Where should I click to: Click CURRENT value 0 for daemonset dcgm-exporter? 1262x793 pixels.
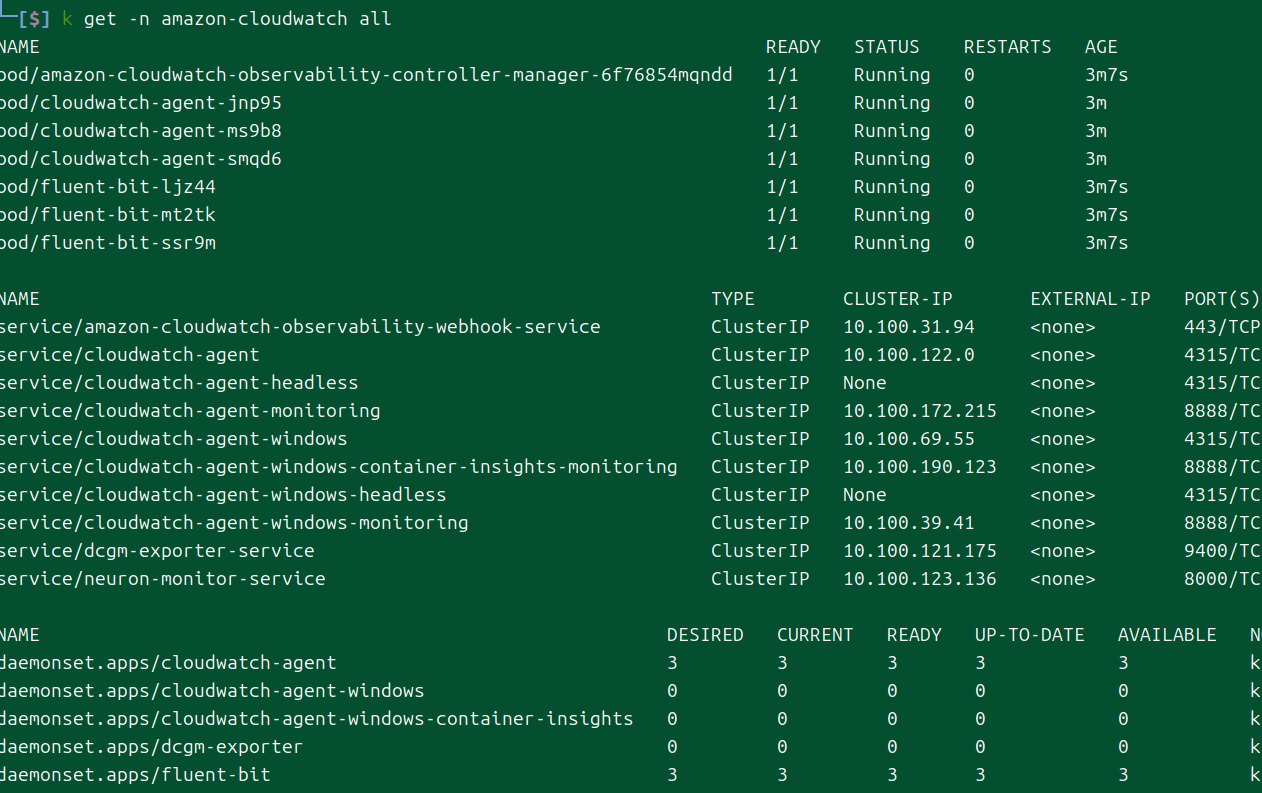pos(782,747)
